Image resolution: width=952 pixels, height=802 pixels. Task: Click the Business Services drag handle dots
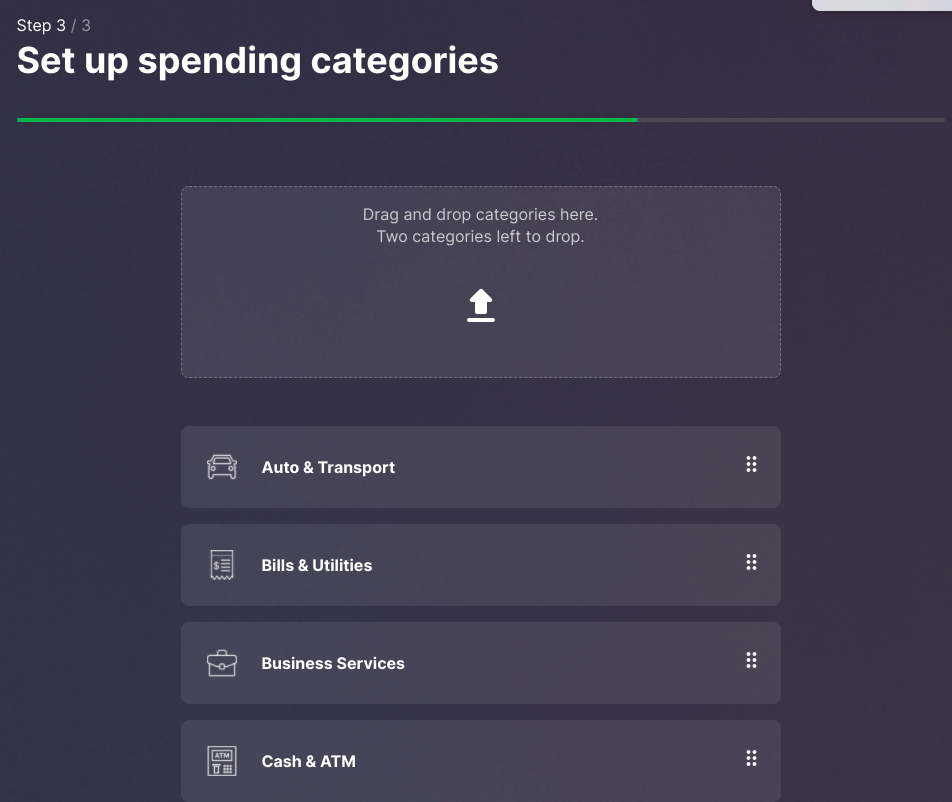pos(751,660)
